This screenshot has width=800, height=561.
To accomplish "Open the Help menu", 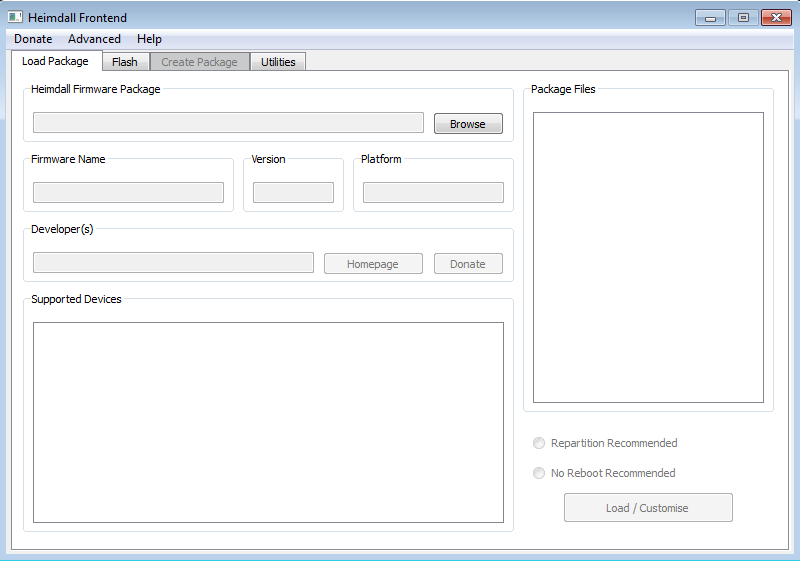I will coord(149,39).
